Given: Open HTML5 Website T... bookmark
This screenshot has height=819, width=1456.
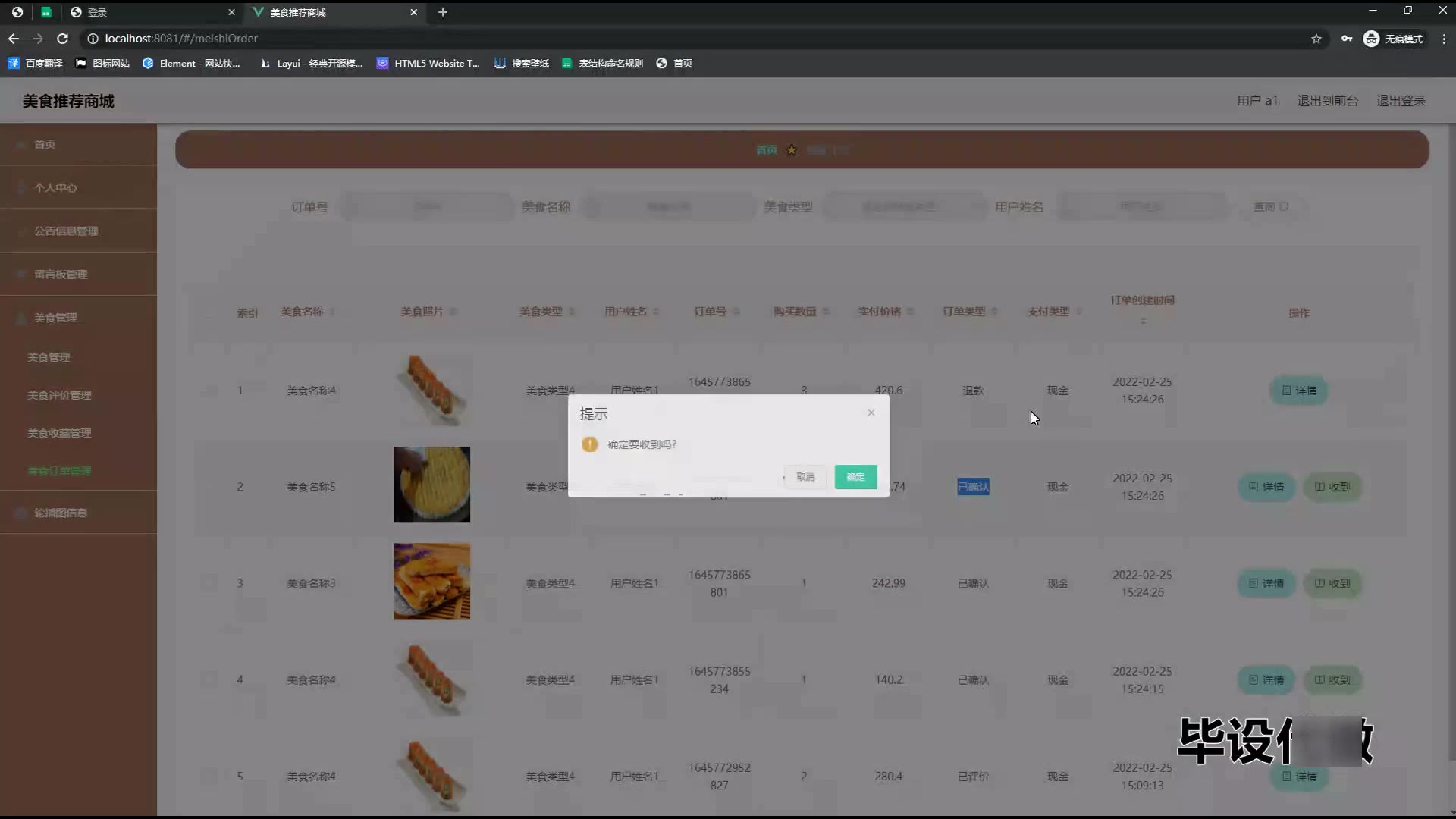Looking at the screenshot, I should (428, 64).
